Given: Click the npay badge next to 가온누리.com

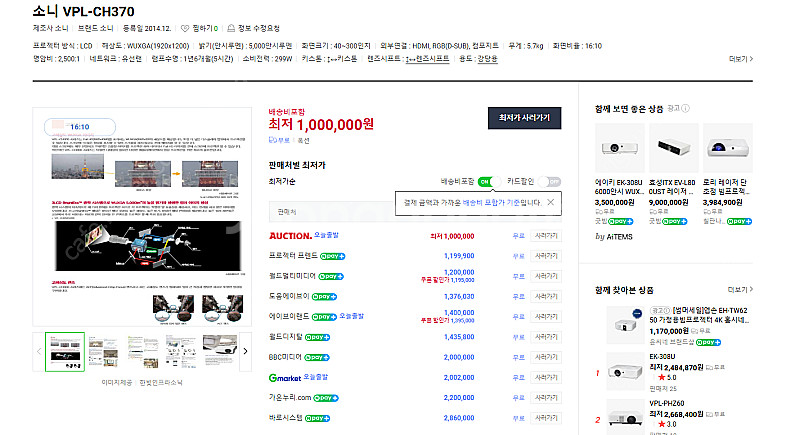Looking at the screenshot, I should (326, 398).
